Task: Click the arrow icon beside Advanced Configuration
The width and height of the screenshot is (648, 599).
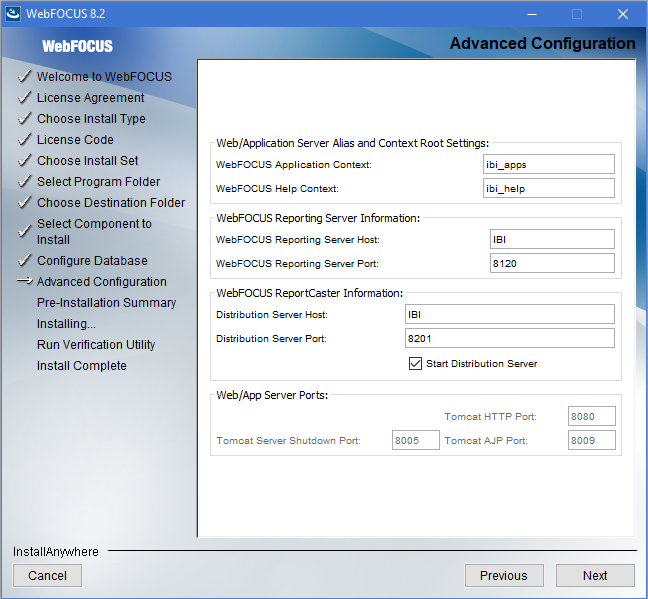Action: 25,281
